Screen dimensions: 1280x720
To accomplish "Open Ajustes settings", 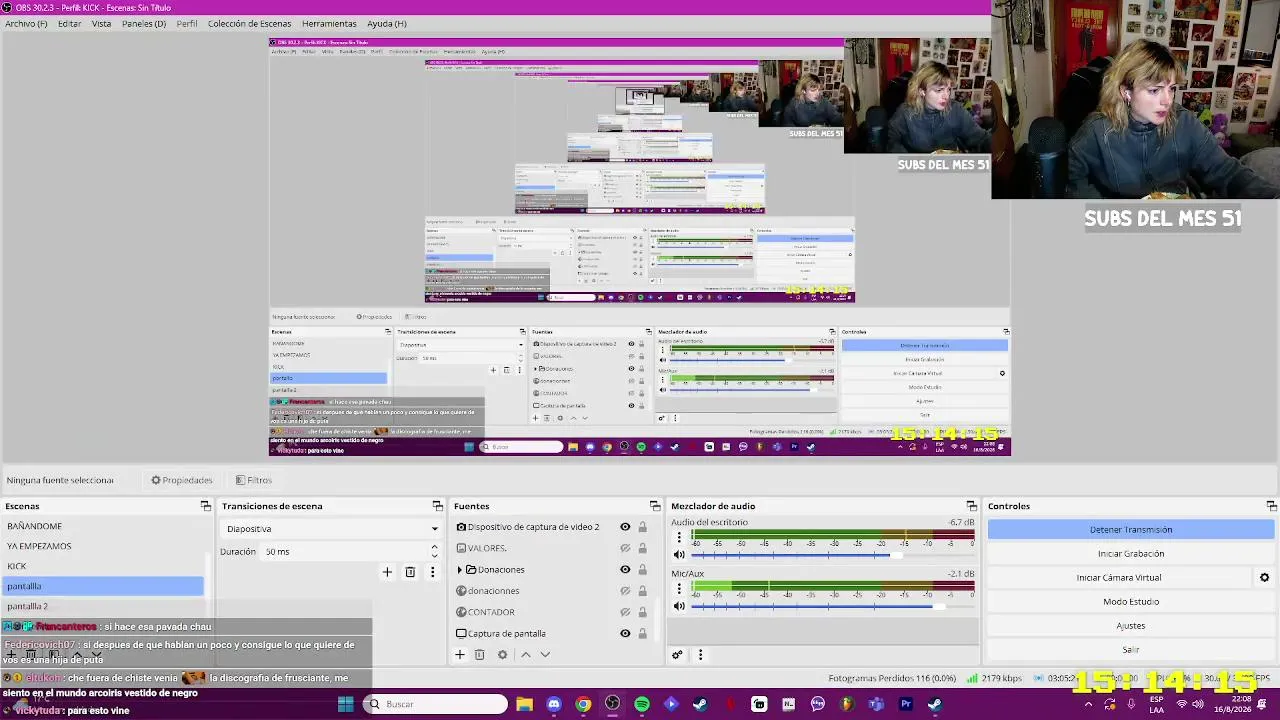I will click(1131, 626).
